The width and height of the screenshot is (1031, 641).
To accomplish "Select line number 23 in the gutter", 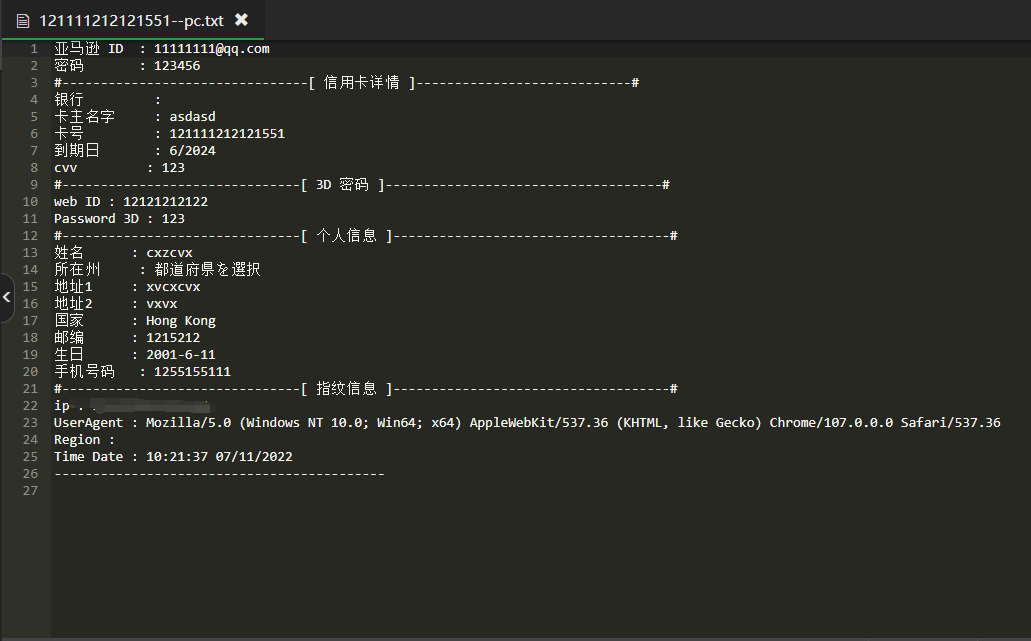I will coord(30,423).
